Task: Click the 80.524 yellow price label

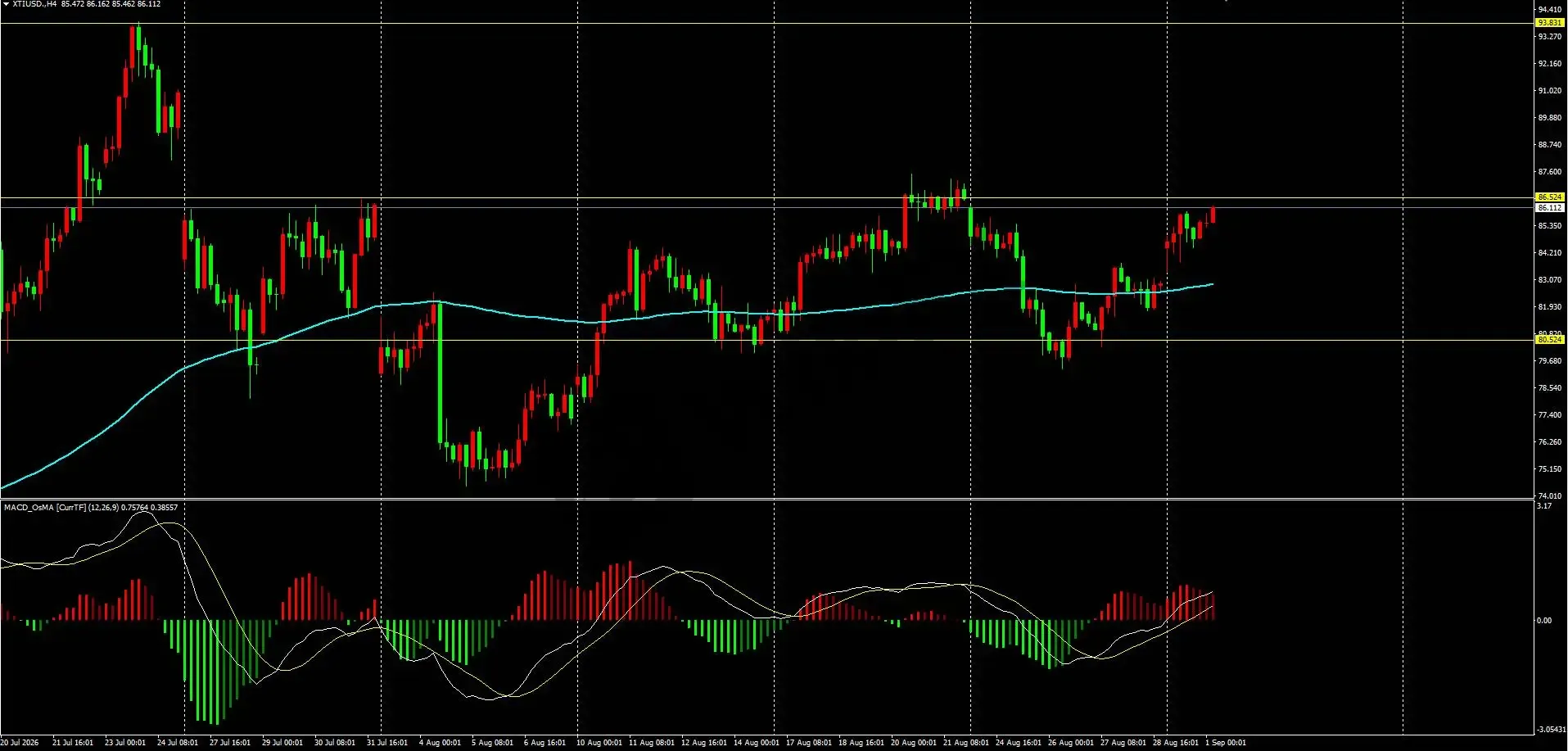Action: (x=1550, y=340)
